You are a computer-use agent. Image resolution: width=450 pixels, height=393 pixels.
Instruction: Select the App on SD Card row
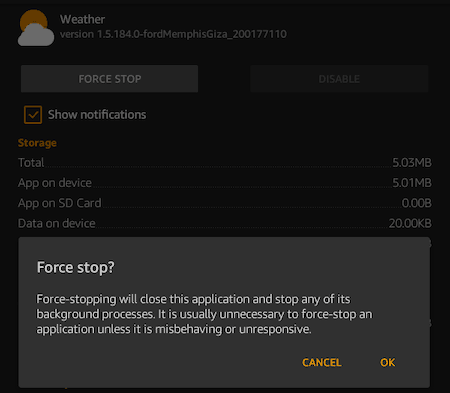(x=225, y=203)
